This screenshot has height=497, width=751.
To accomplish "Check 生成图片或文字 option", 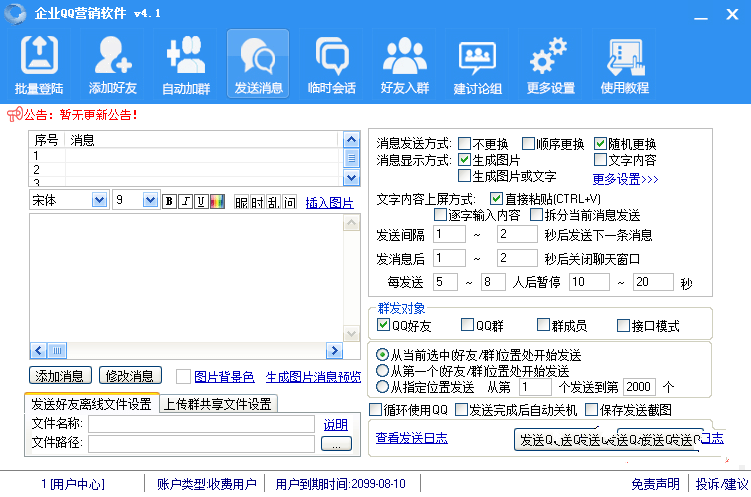I will 464,175.
